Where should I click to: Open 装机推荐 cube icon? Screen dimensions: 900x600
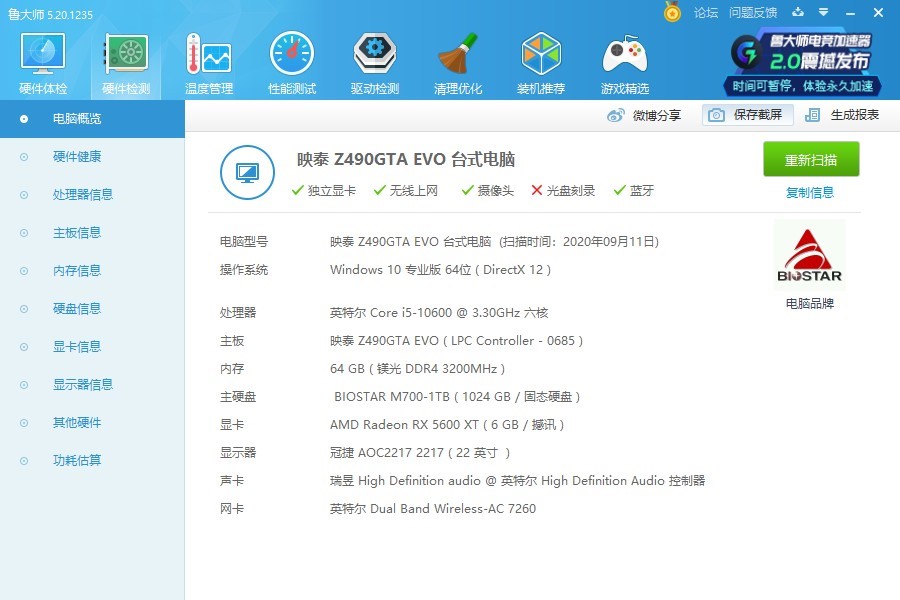click(x=541, y=63)
